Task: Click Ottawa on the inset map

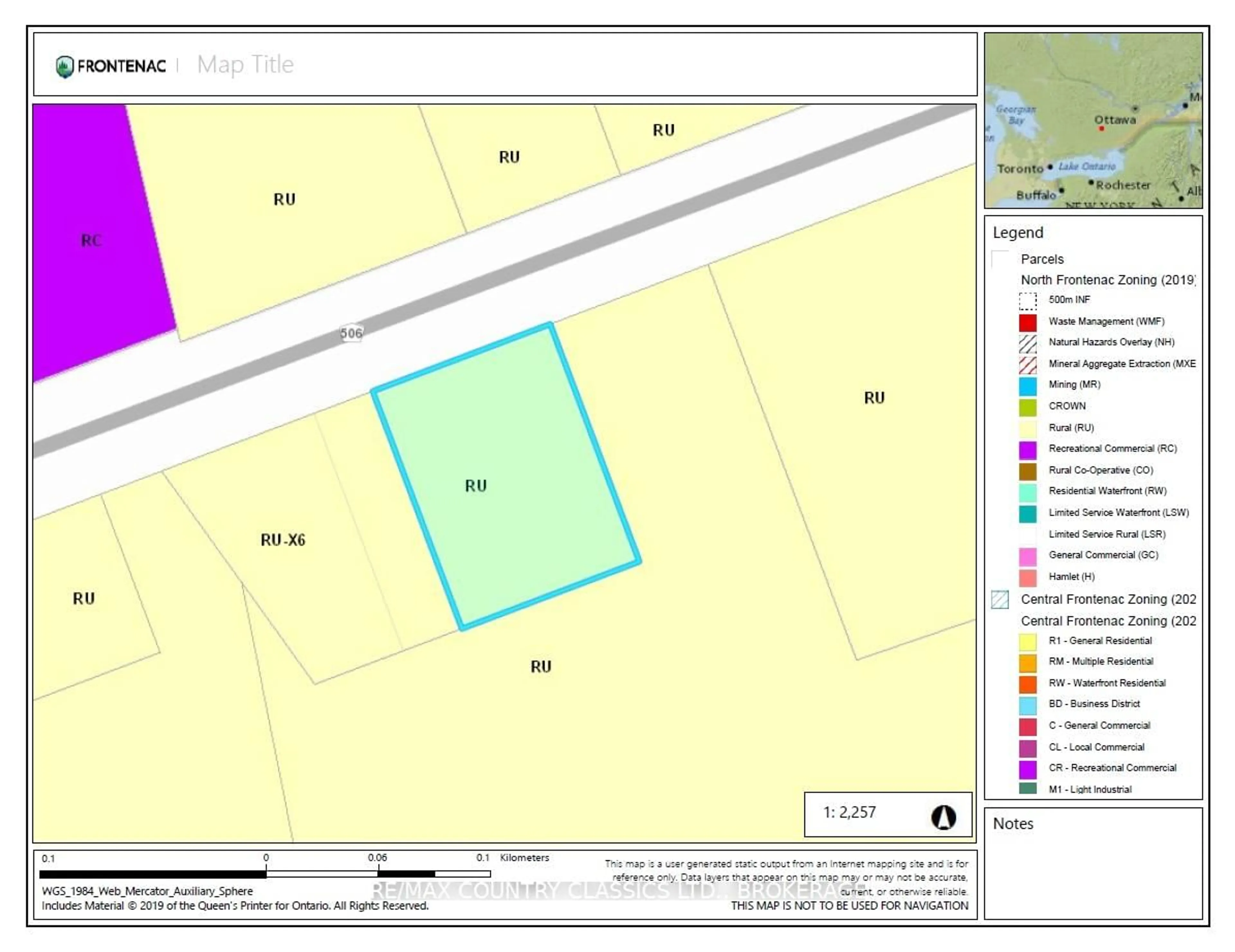Action: (x=1114, y=120)
